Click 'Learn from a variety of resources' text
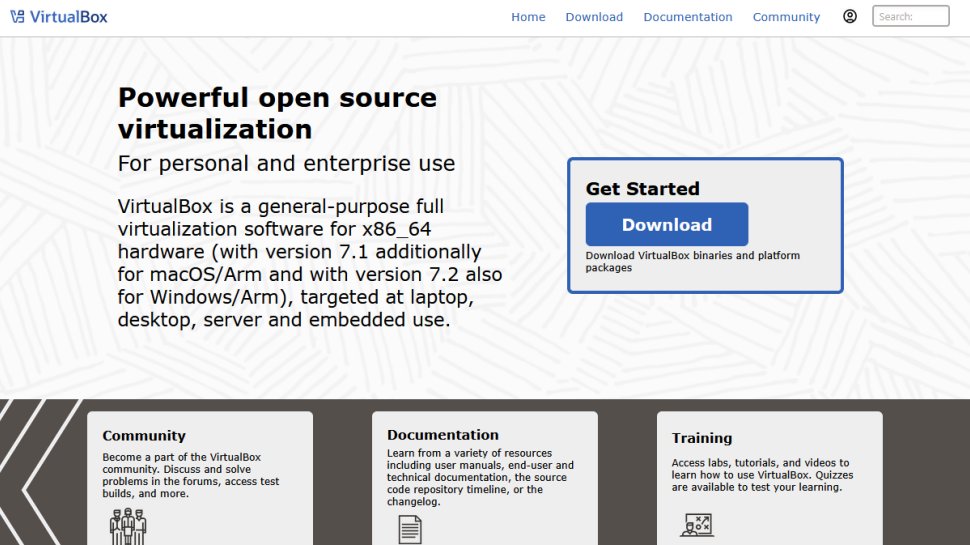Image resolution: width=970 pixels, height=545 pixels. tap(480, 477)
